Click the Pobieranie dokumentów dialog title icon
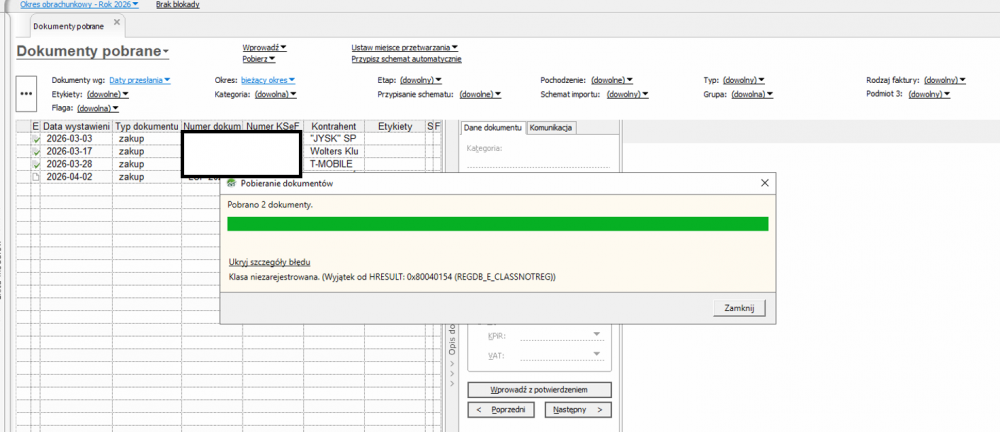 click(231, 183)
